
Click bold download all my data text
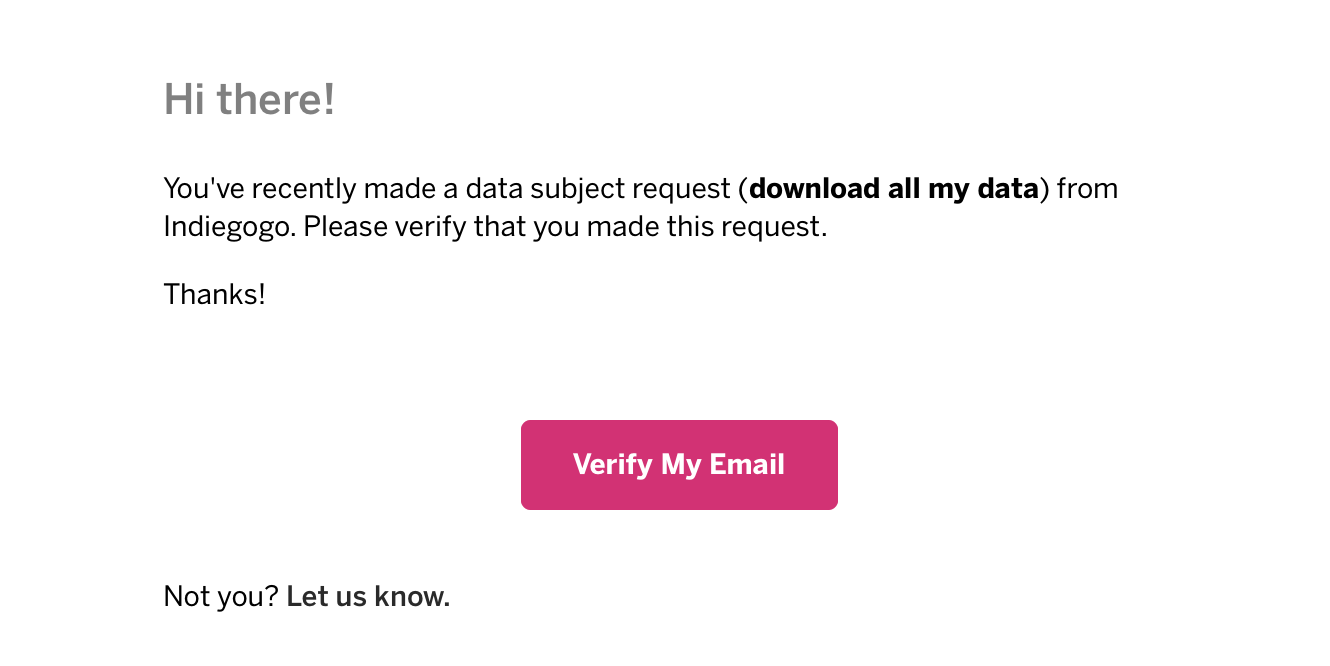click(894, 188)
